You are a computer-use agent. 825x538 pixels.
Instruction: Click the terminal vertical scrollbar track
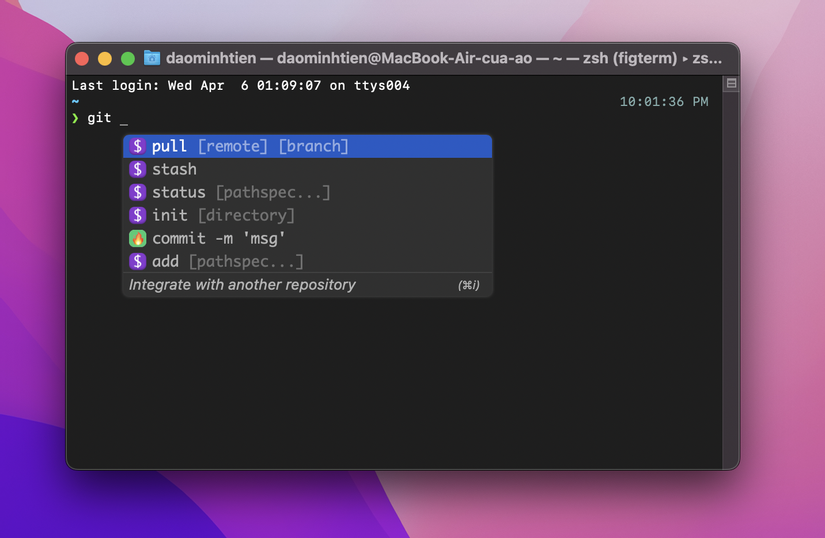click(731, 279)
